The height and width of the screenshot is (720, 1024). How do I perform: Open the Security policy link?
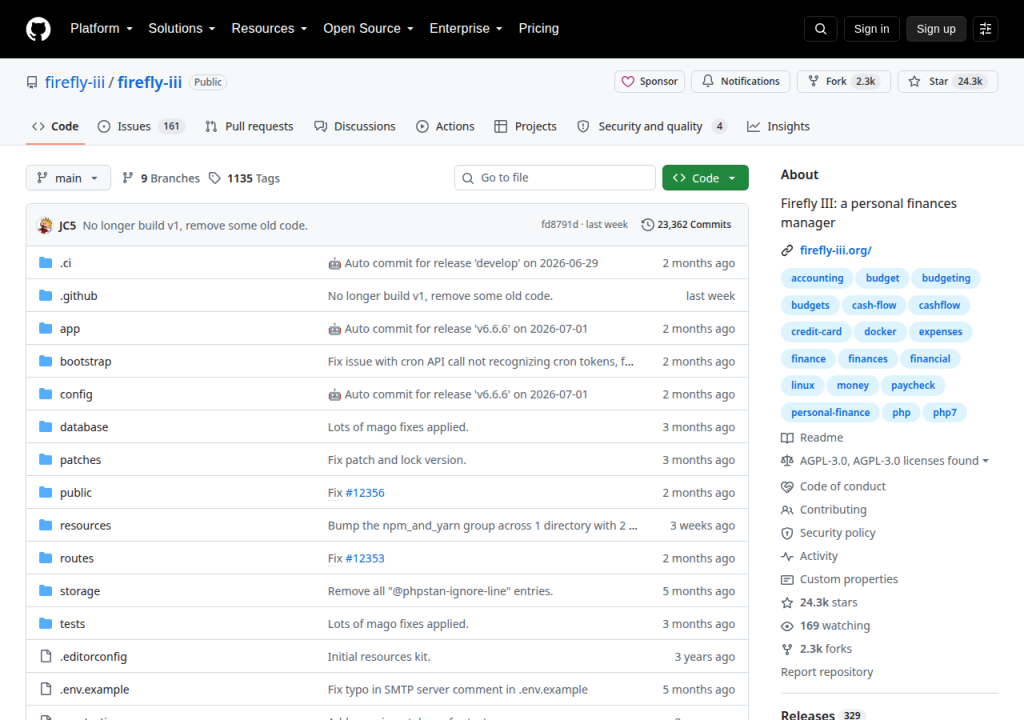837,533
